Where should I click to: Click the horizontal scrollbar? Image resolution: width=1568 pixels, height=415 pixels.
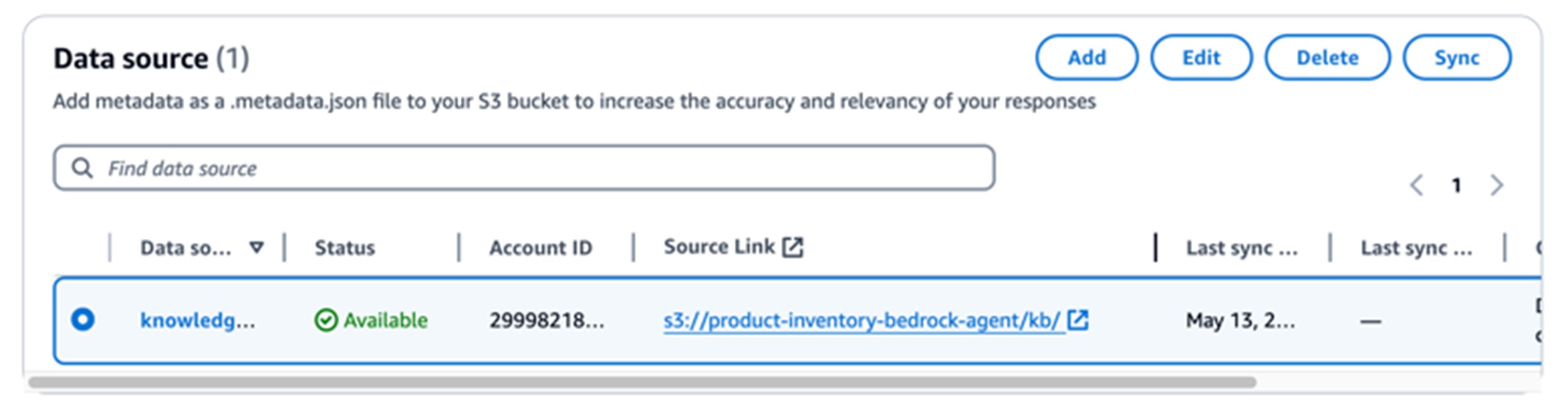pyautogui.click(x=641, y=382)
